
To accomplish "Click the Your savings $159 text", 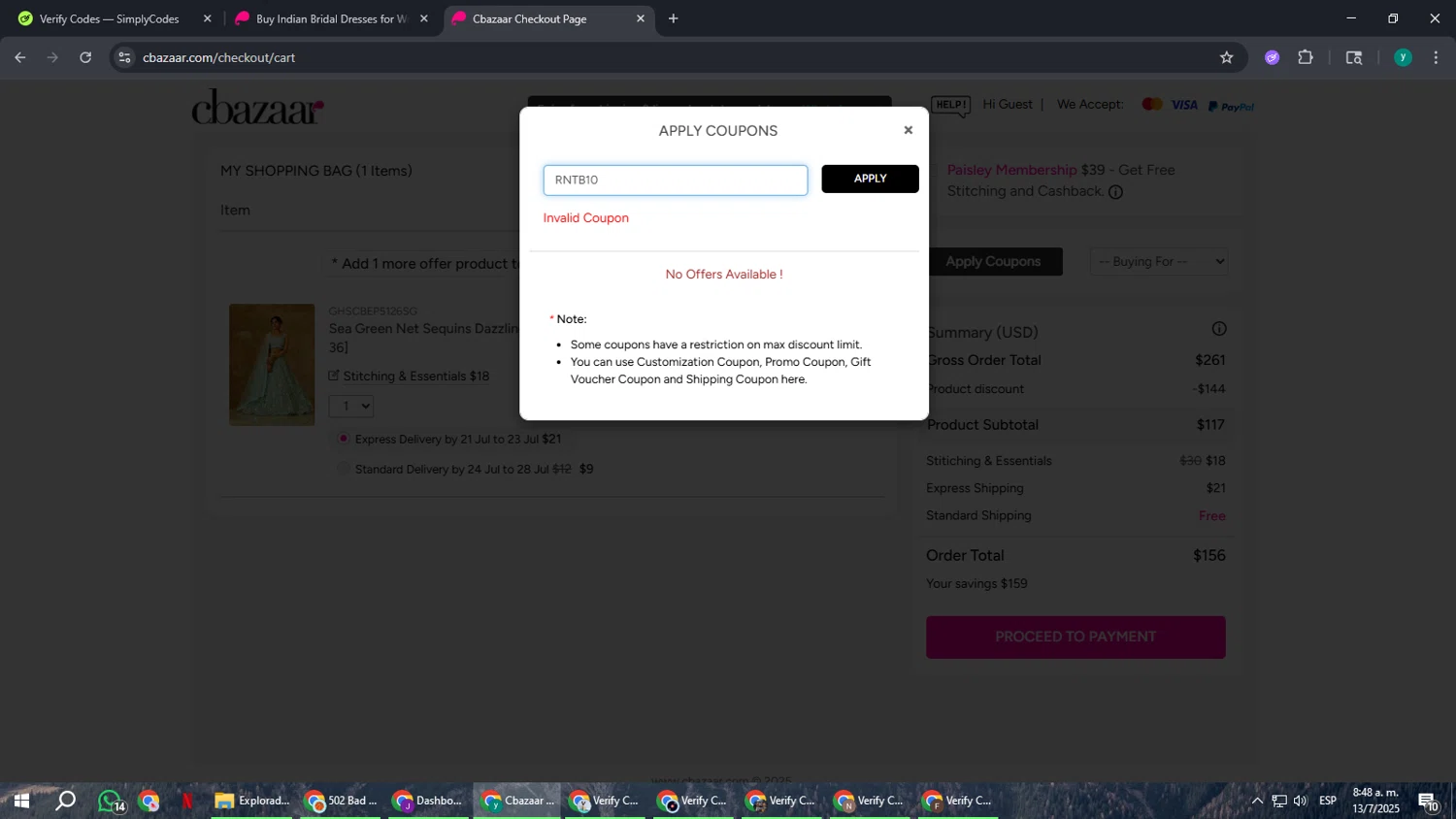I will [x=976, y=583].
